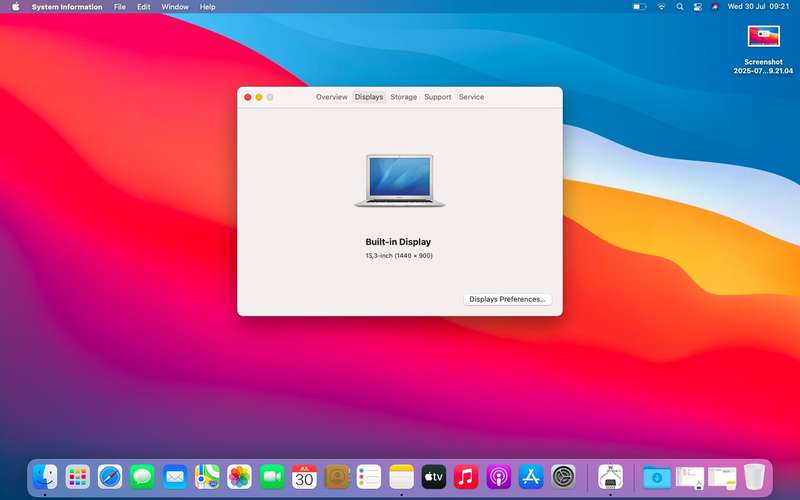
Task: Click the Built-in Display label
Action: (398, 242)
